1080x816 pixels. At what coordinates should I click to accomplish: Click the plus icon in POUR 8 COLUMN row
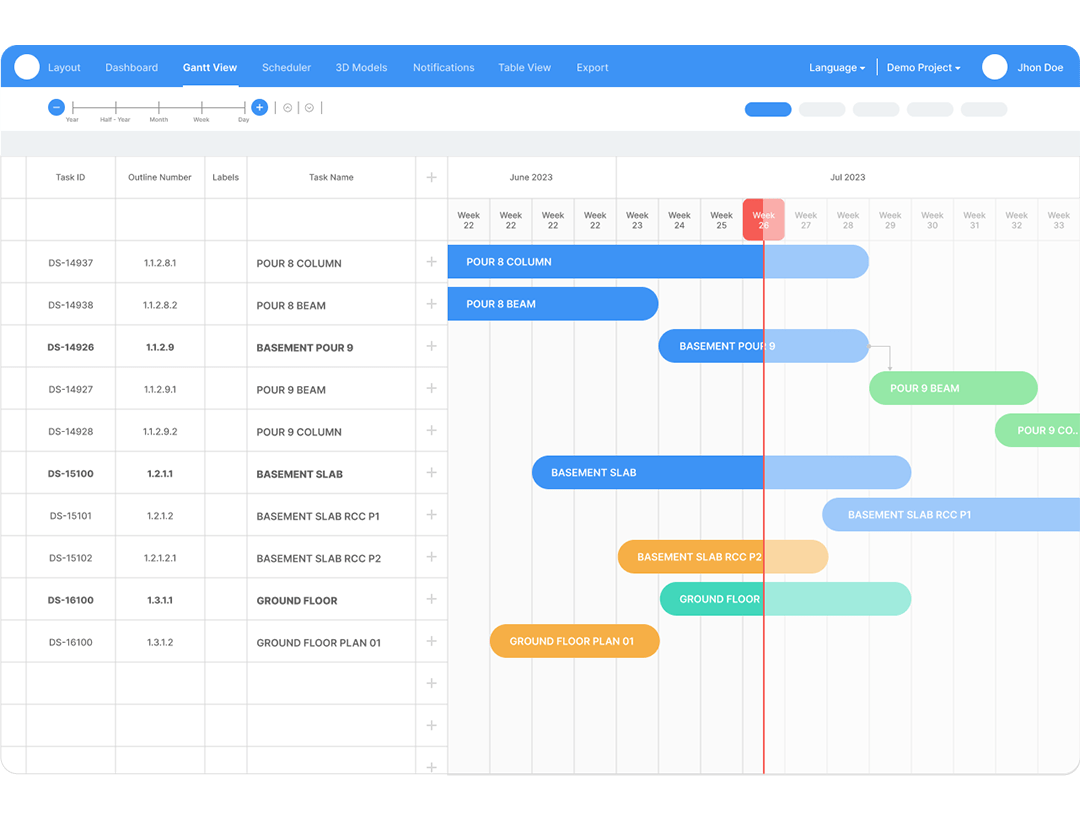point(431,262)
